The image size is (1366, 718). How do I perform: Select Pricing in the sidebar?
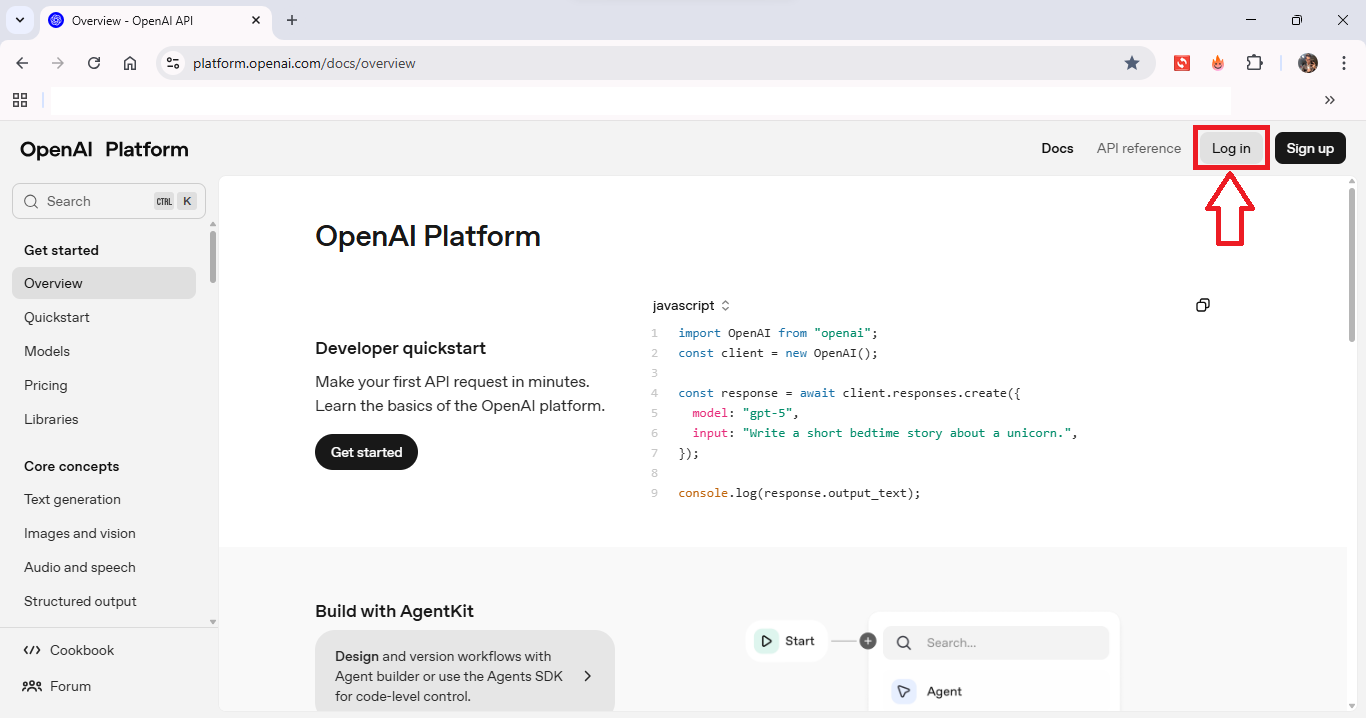(x=46, y=385)
